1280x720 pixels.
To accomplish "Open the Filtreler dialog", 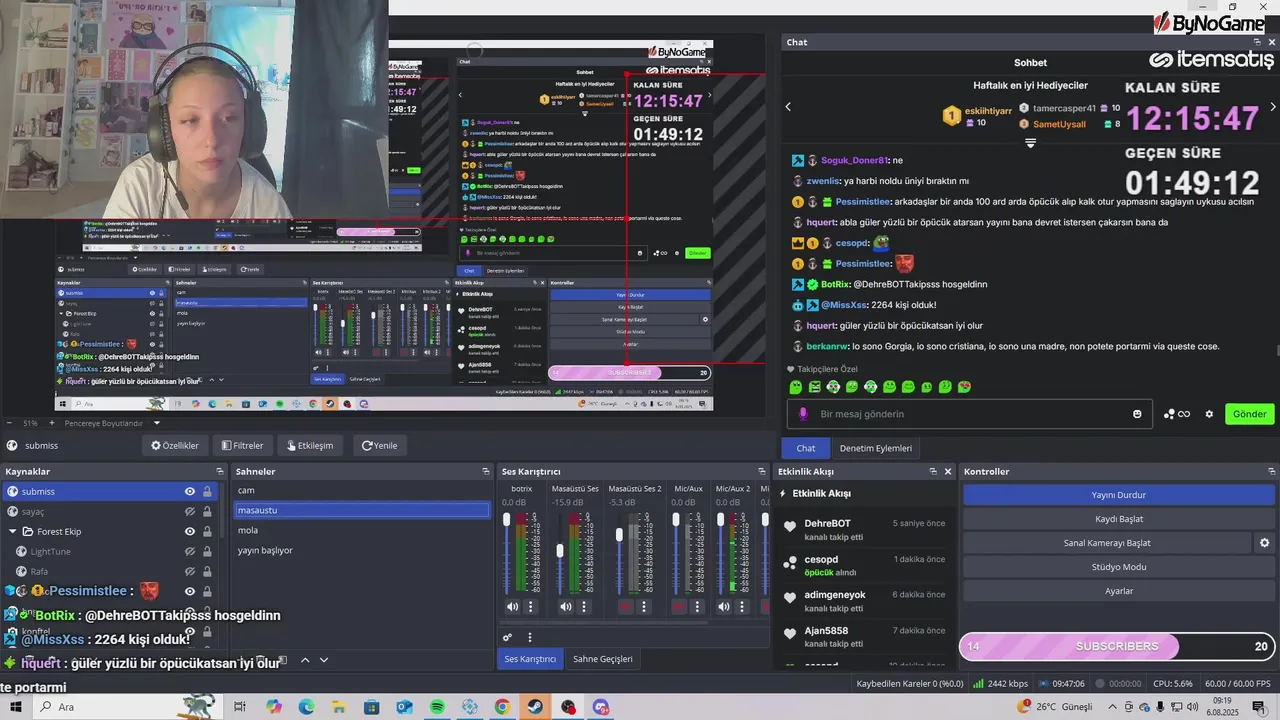I will (x=243, y=445).
